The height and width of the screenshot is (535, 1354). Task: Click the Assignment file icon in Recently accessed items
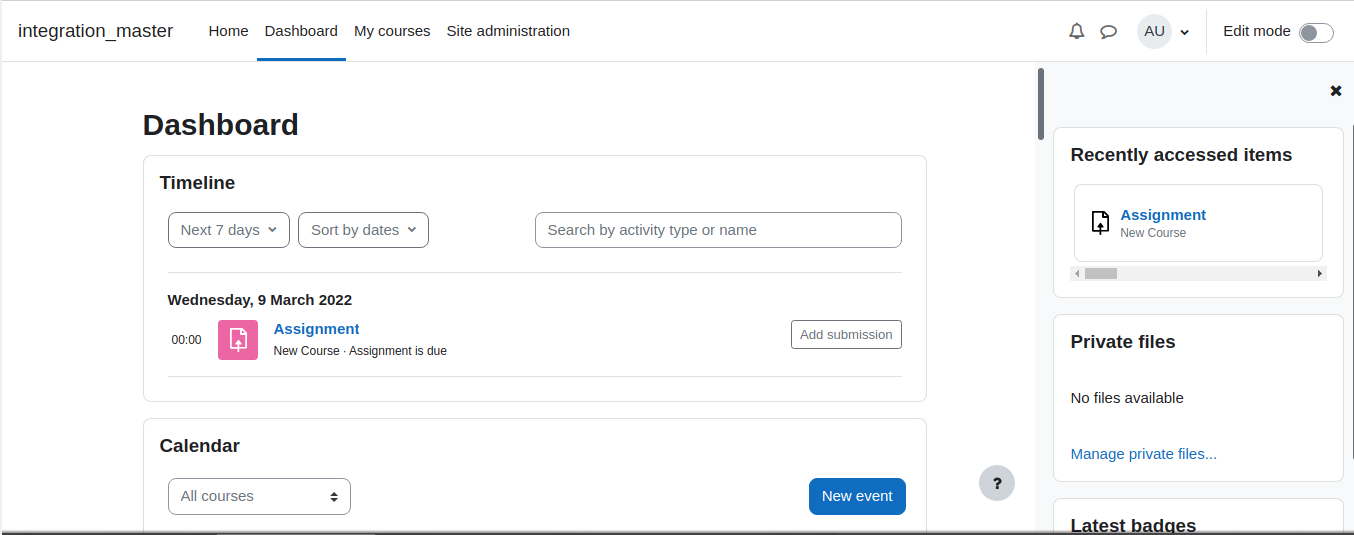(x=1100, y=222)
